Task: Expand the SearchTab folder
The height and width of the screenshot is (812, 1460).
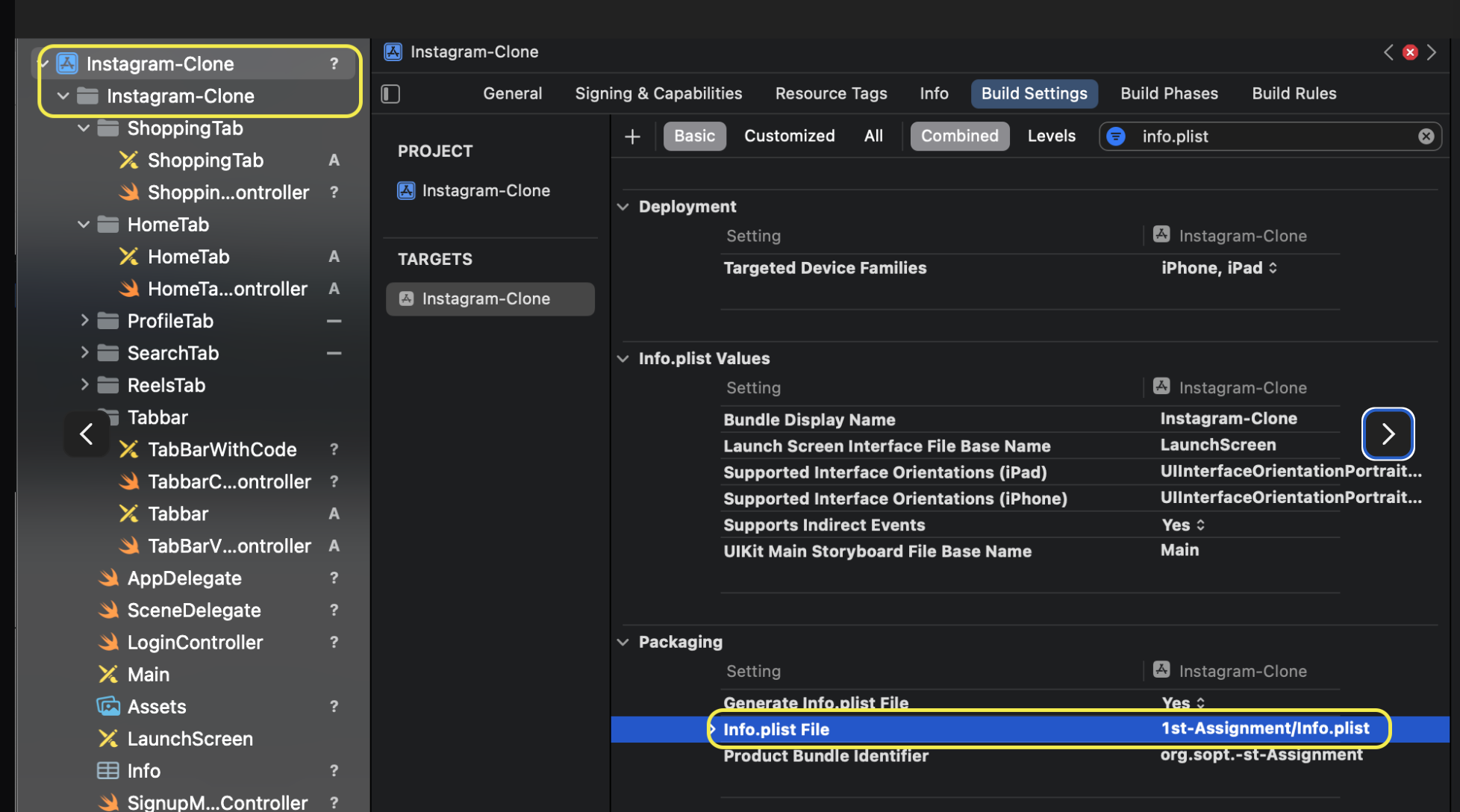Action: [x=84, y=352]
